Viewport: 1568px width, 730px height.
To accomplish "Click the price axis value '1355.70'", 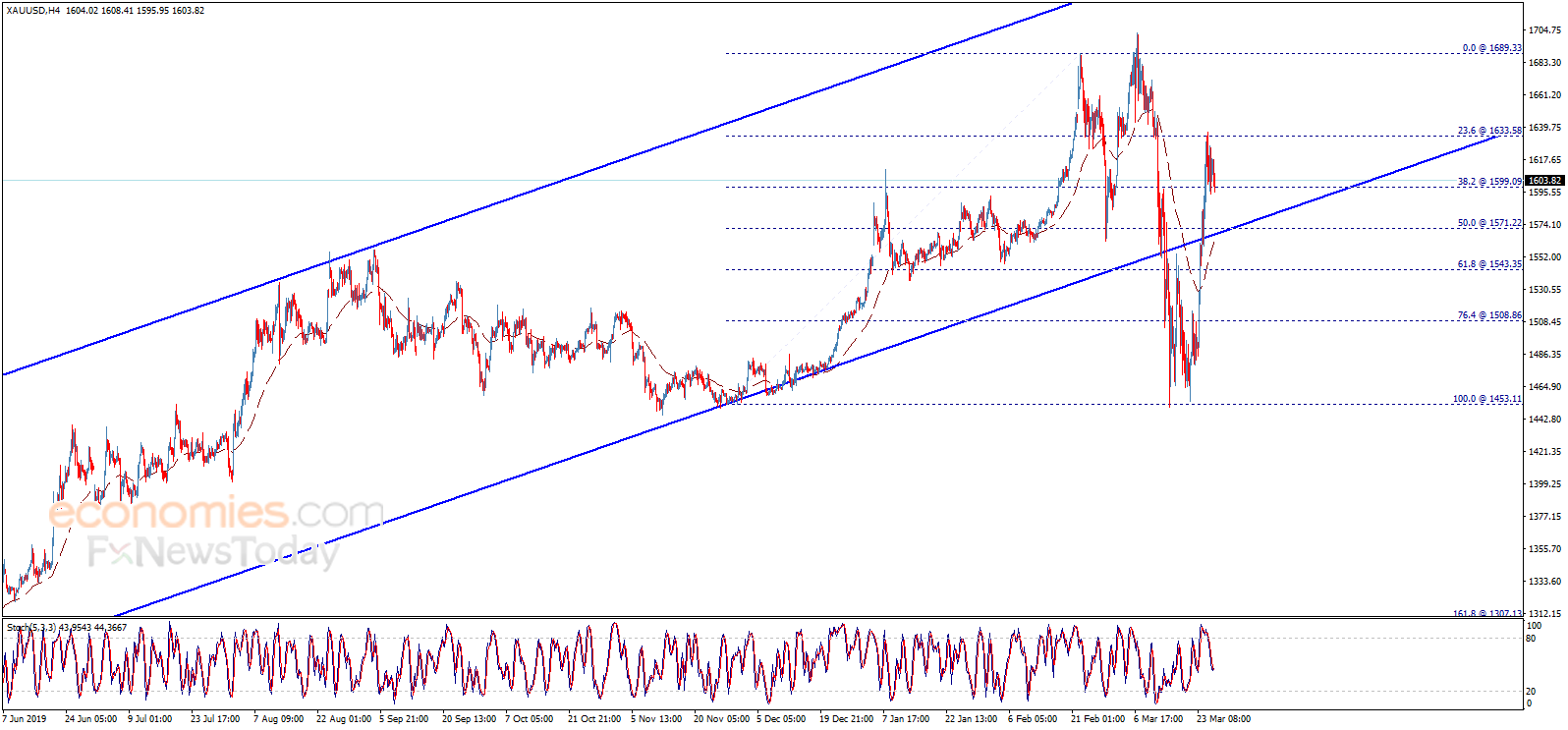I will (x=1544, y=549).
